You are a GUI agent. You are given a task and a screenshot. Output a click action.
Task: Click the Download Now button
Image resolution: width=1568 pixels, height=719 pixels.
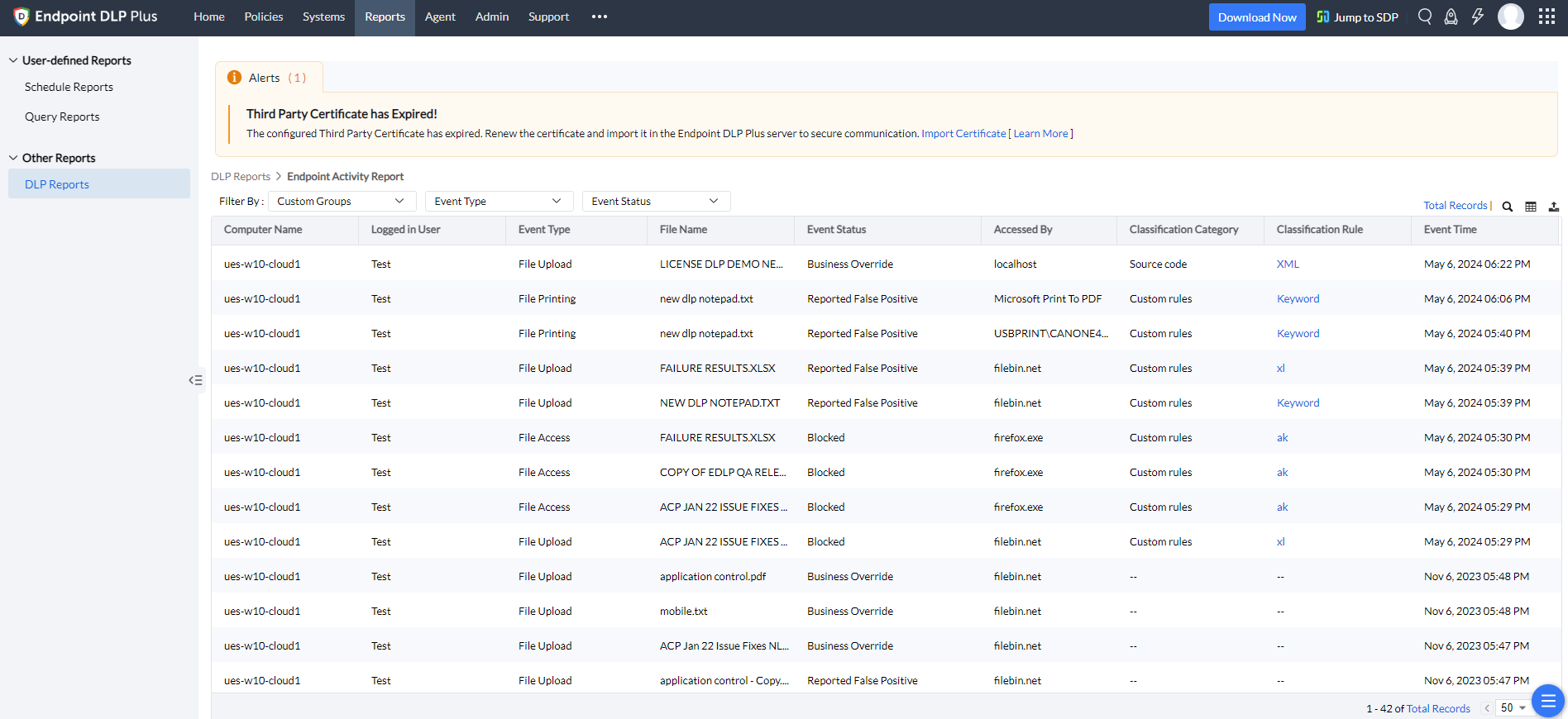[1257, 17]
